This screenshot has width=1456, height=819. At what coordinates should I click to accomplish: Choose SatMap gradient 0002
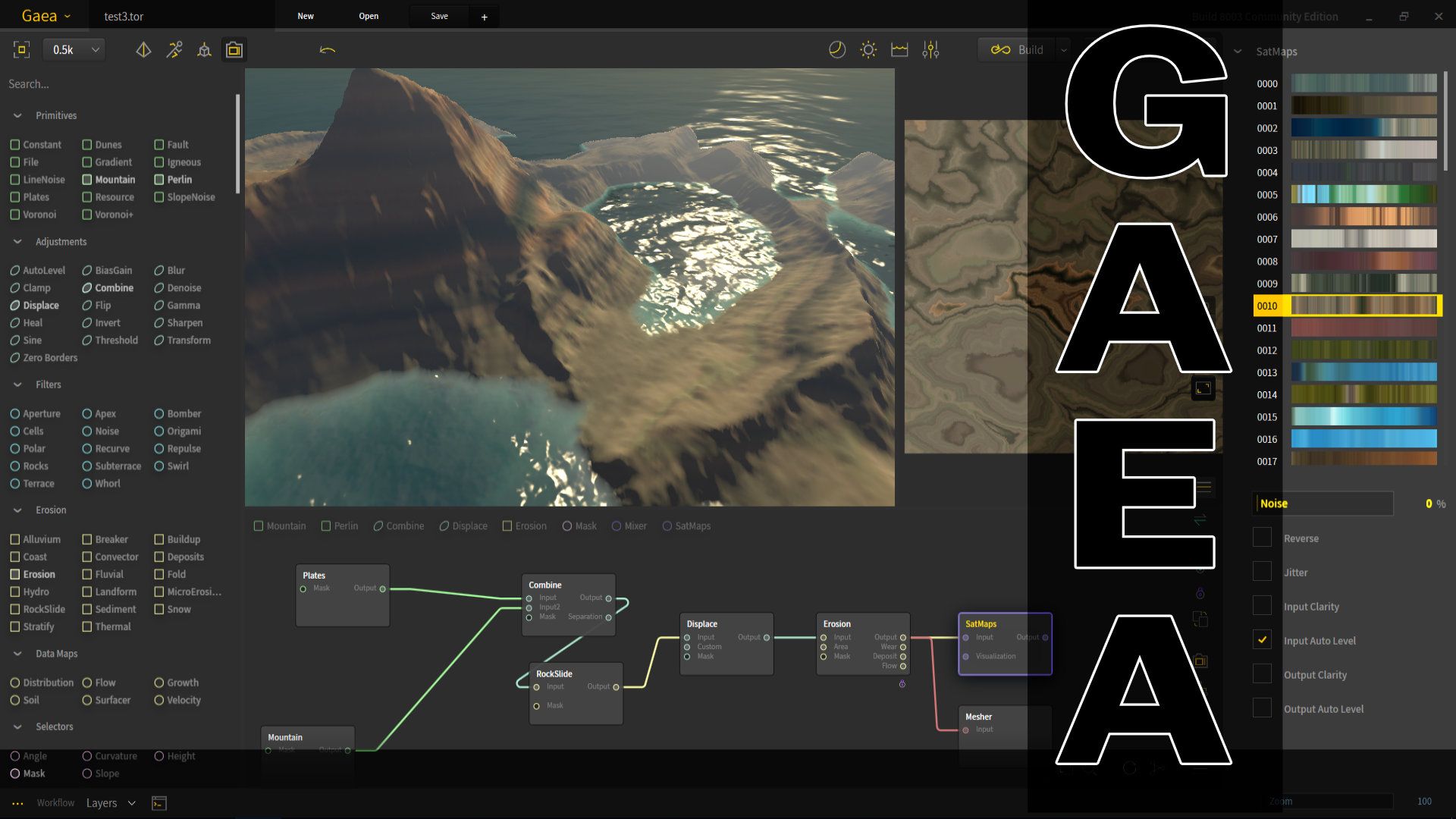(x=1347, y=128)
